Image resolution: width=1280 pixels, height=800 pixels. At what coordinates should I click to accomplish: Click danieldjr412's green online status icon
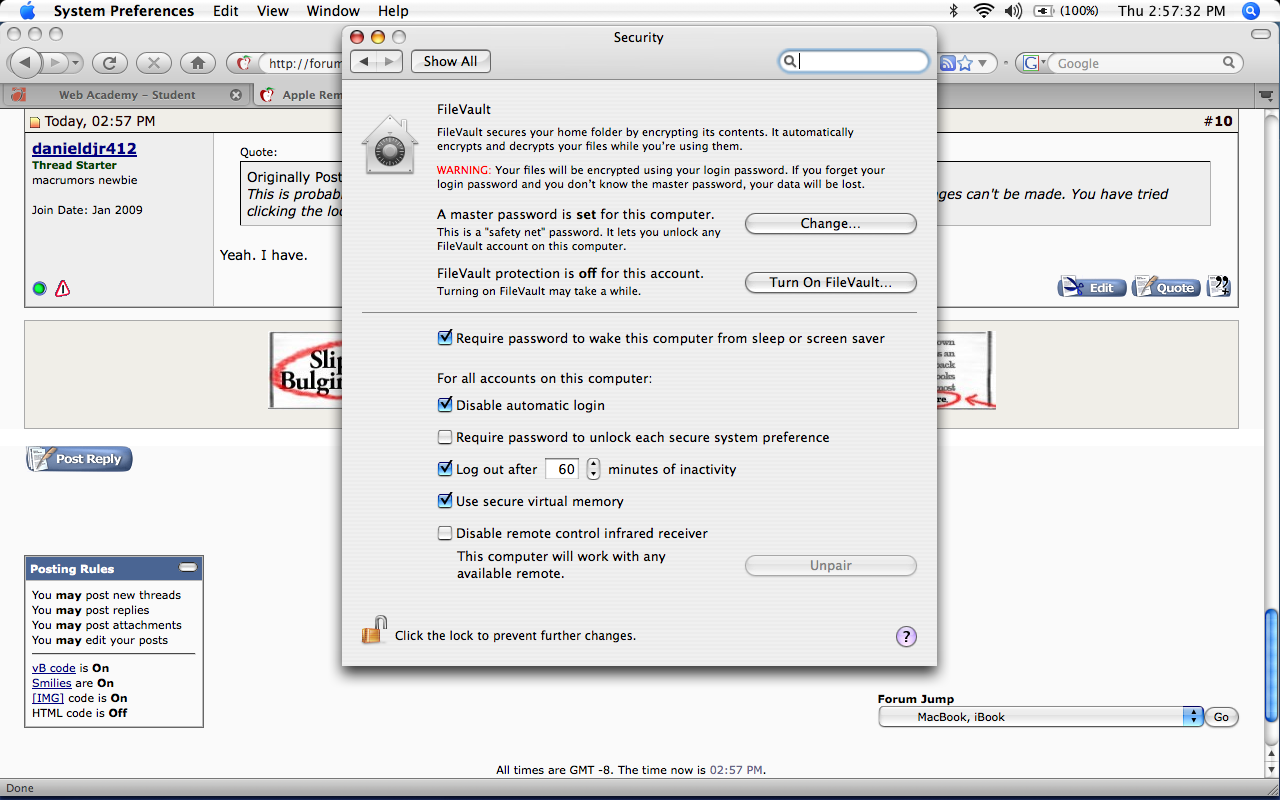pyautogui.click(x=39, y=289)
